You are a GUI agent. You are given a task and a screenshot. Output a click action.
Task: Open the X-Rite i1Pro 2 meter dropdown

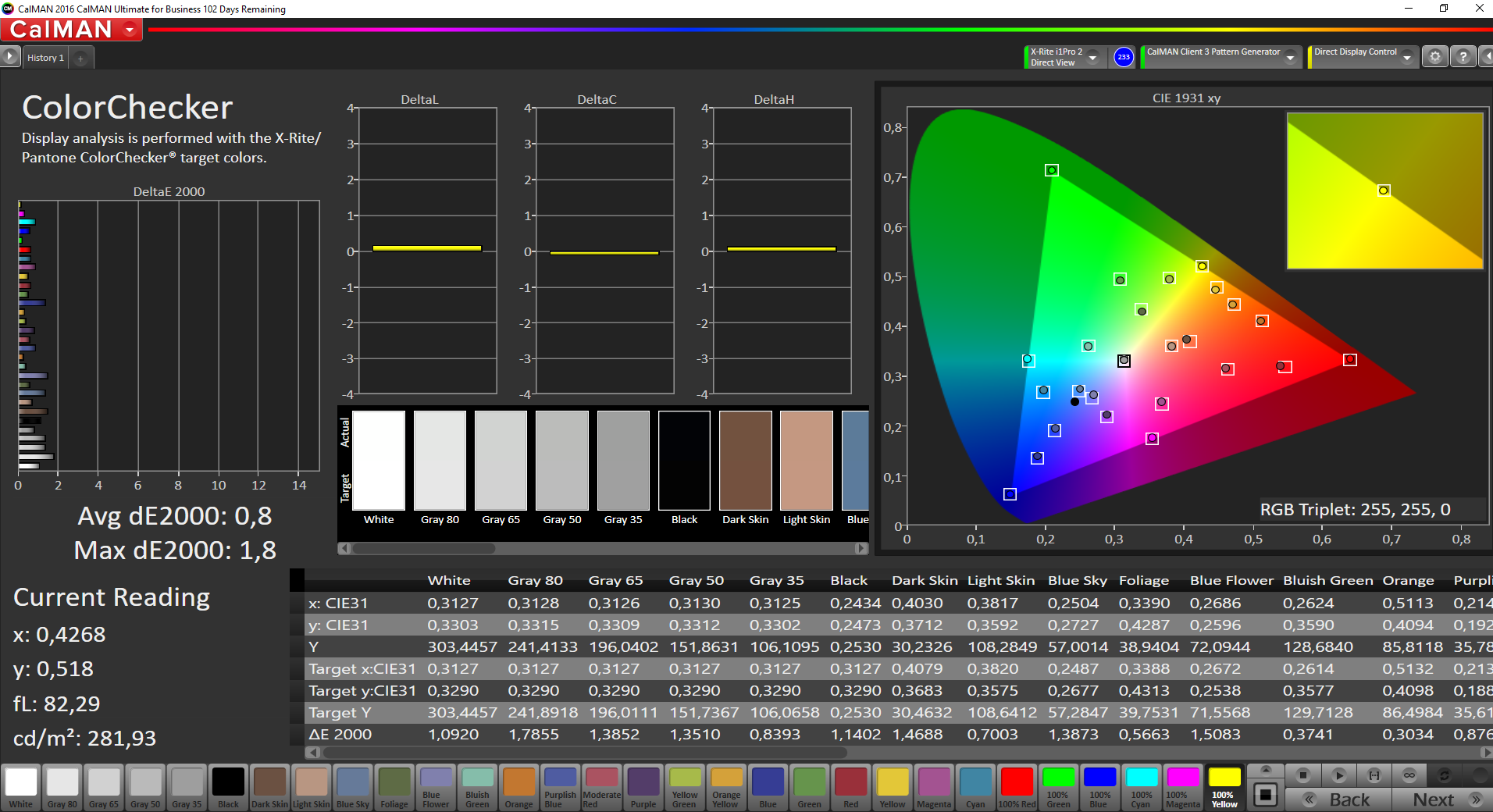coord(1093,58)
